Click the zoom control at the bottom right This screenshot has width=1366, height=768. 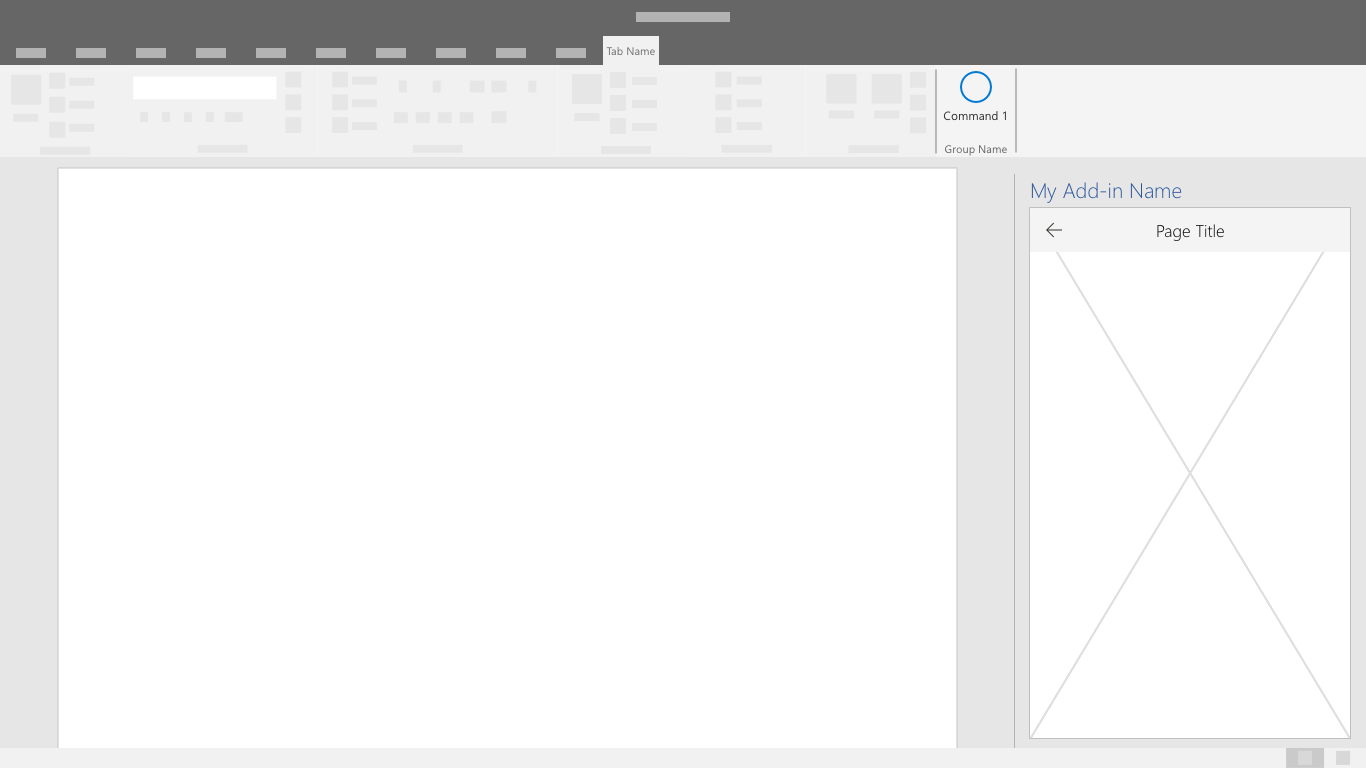point(1304,758)
